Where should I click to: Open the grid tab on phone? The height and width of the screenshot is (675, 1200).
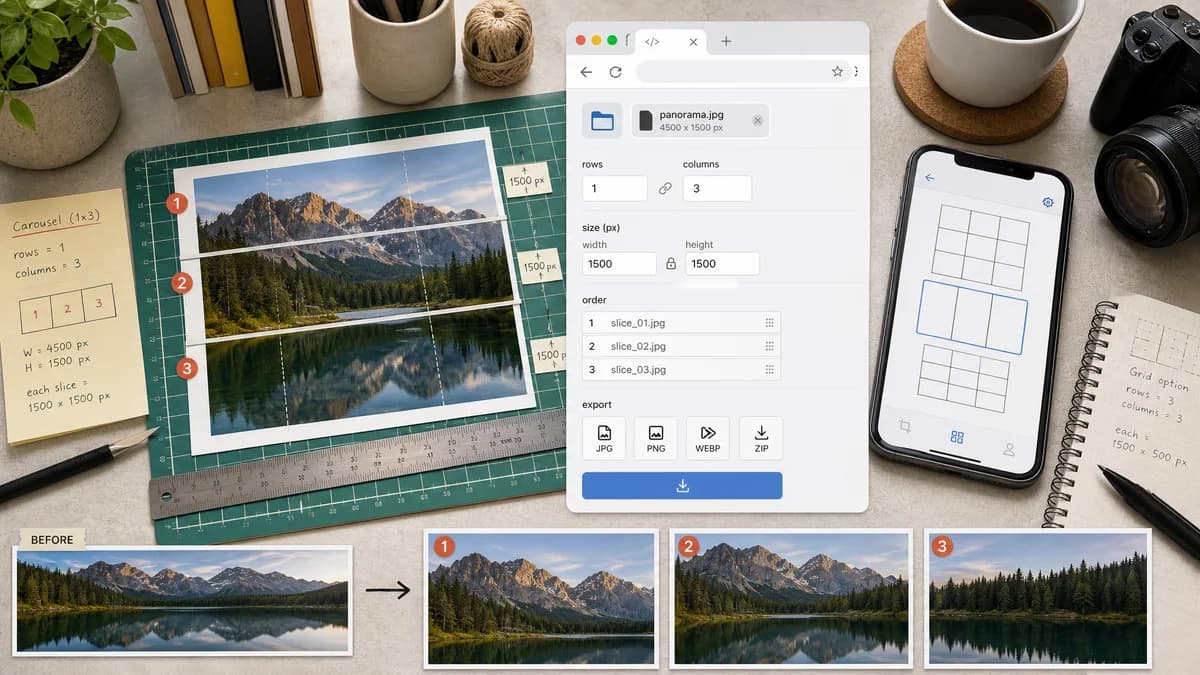[x=957, y=437]
